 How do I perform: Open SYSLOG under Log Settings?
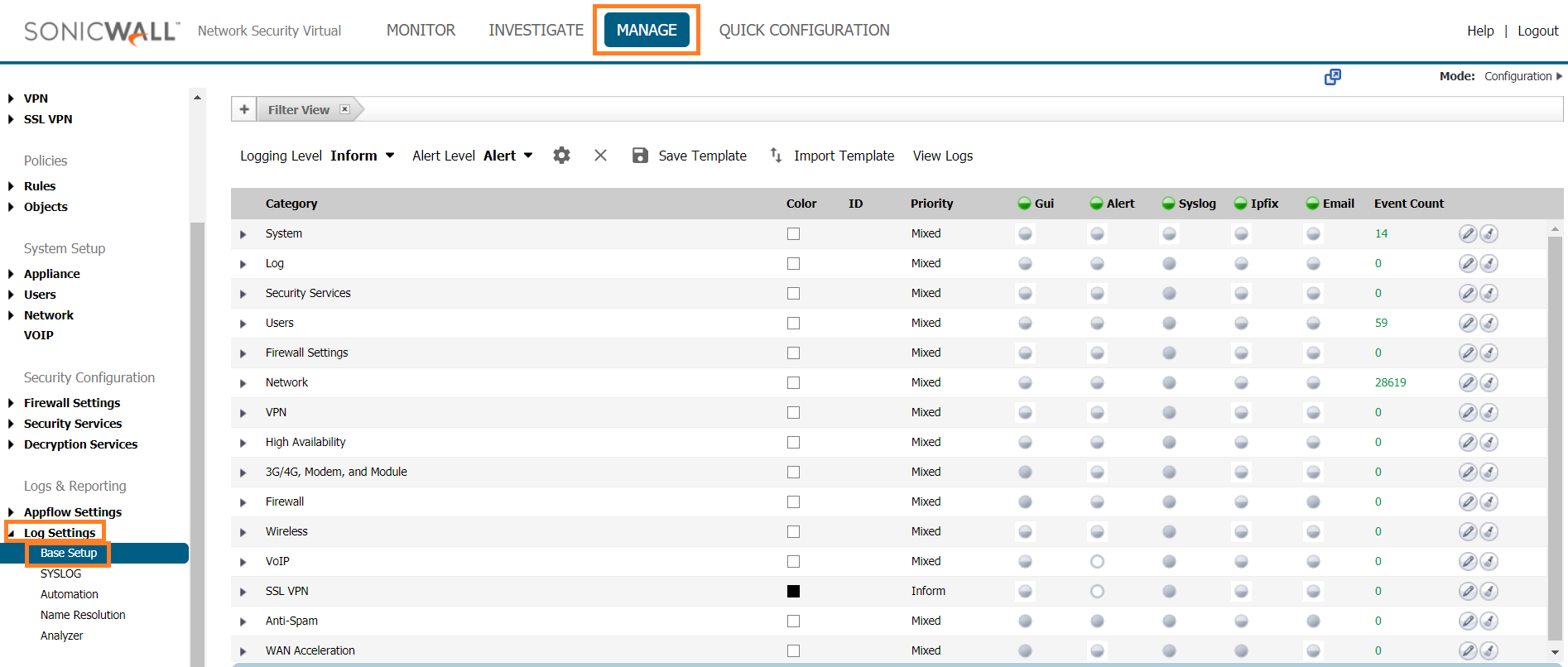tap(60, 573)
